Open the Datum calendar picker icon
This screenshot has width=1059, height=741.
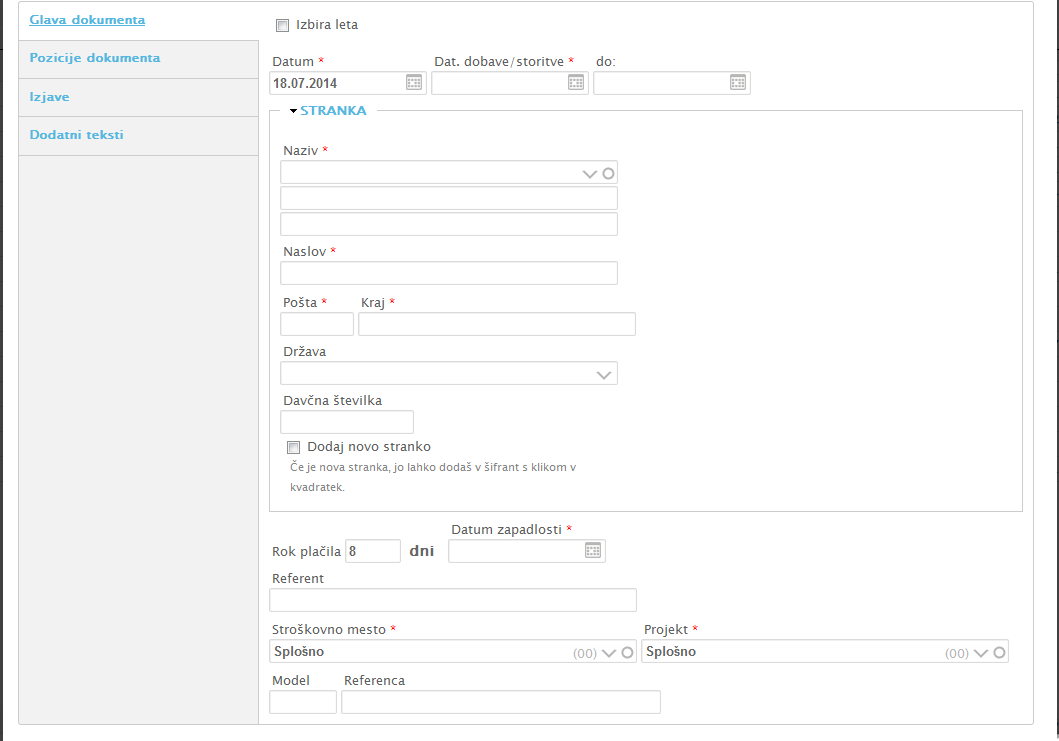414,83
